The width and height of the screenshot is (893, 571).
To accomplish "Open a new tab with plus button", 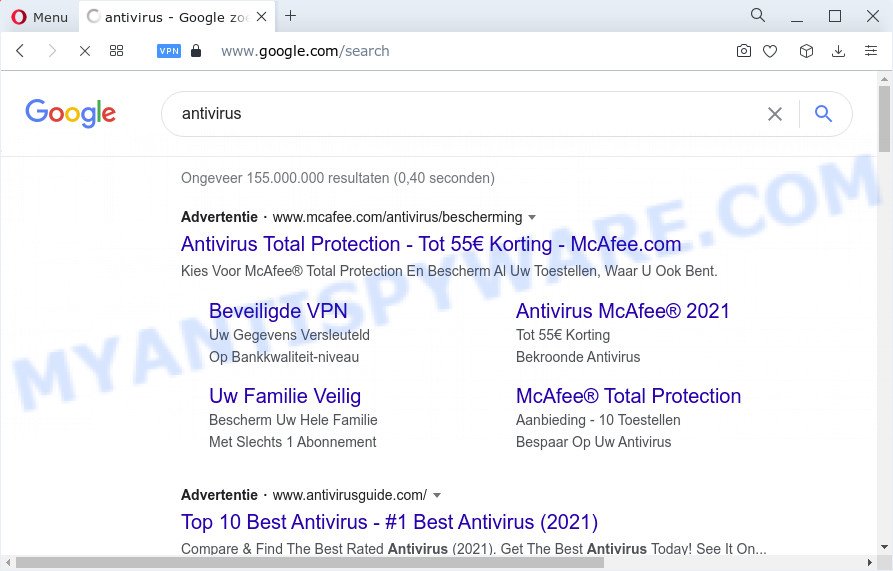I will pos(290,16).
